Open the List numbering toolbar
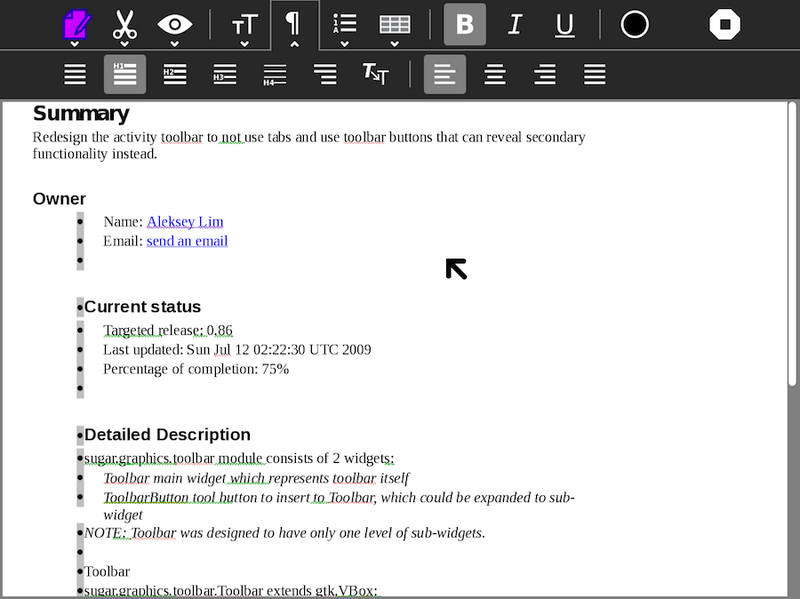This screenshot has height=599, width=800. click(344, 25)
